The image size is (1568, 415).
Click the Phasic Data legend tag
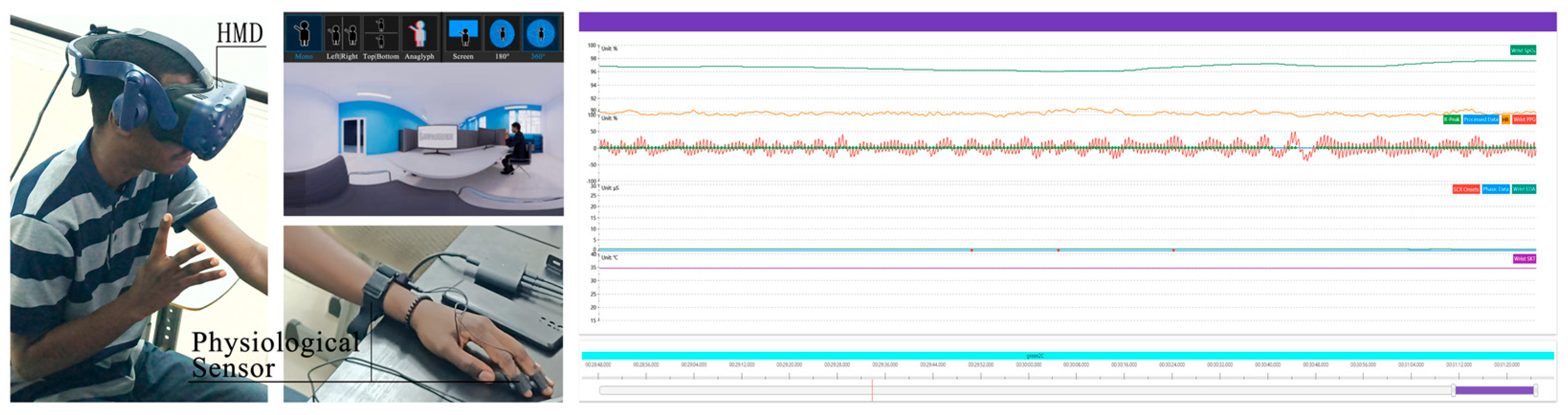coord(1496,190)
